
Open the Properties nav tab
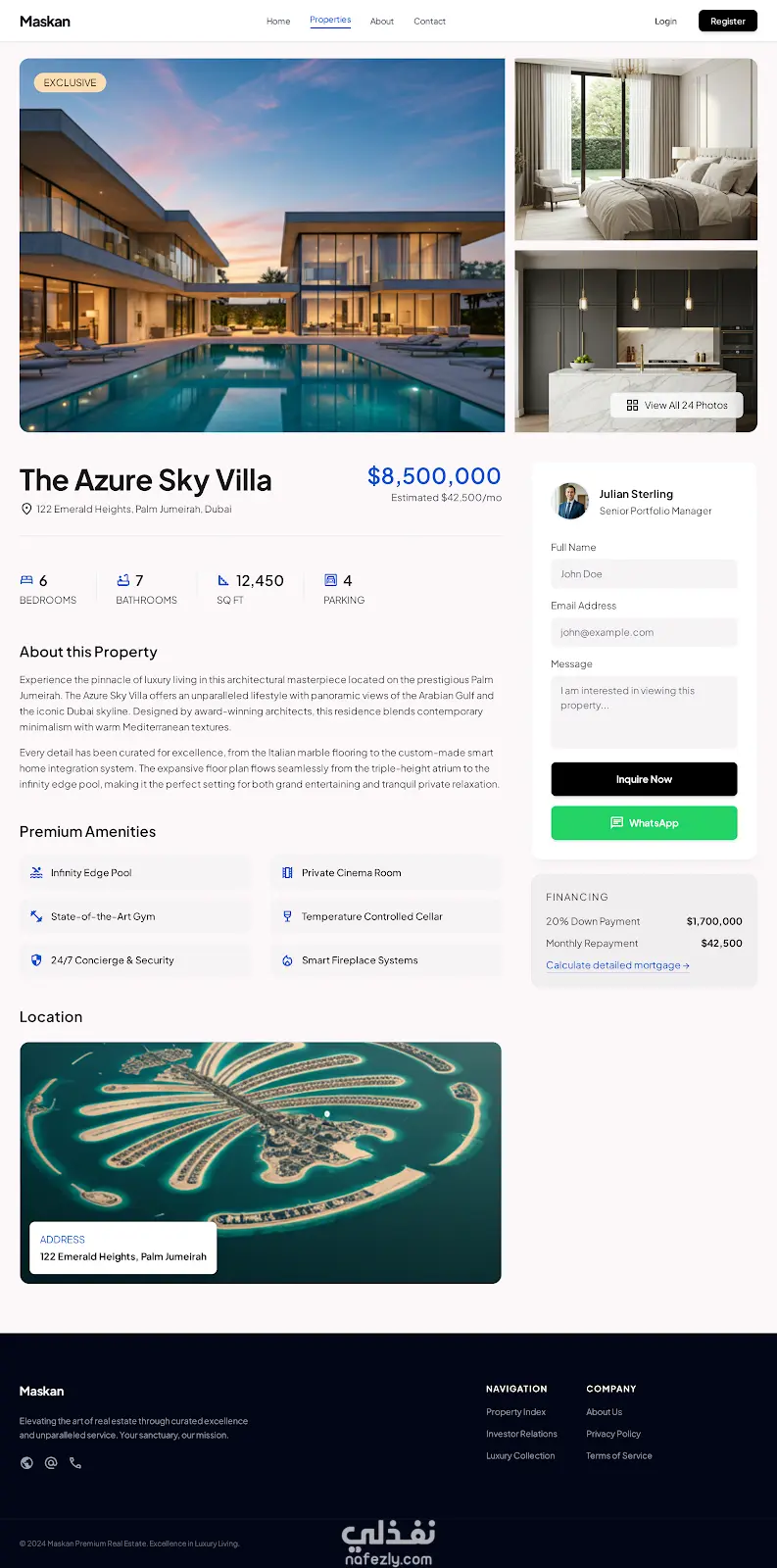(330, 21)
